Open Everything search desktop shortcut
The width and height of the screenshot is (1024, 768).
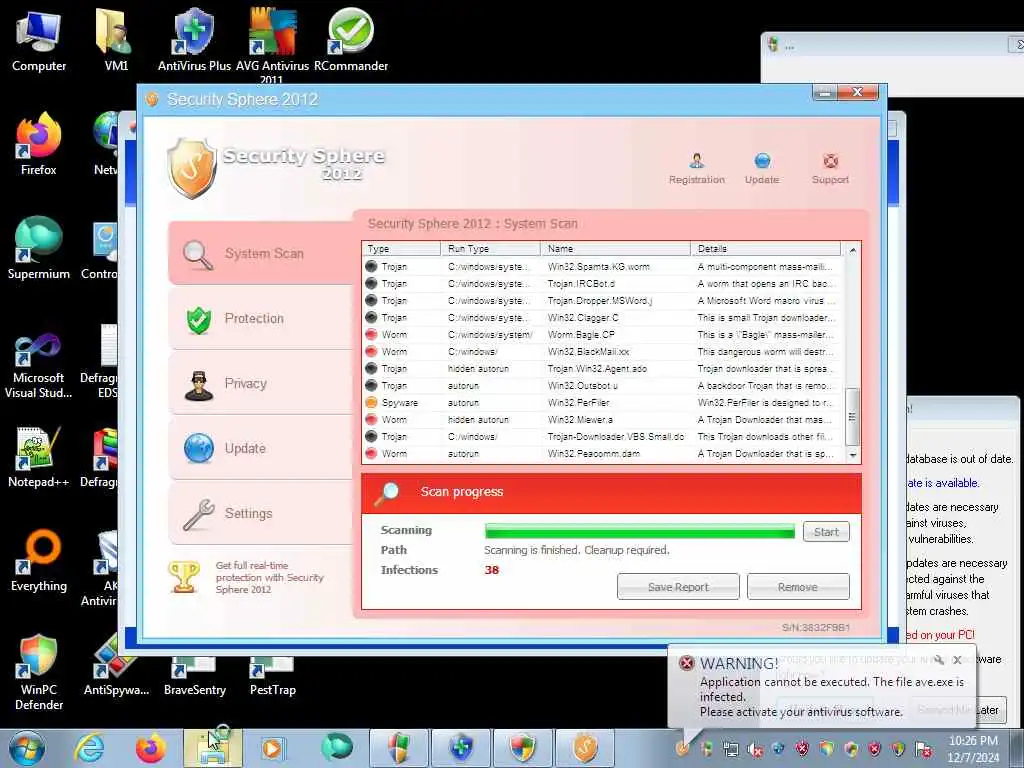tap(39, 560)
